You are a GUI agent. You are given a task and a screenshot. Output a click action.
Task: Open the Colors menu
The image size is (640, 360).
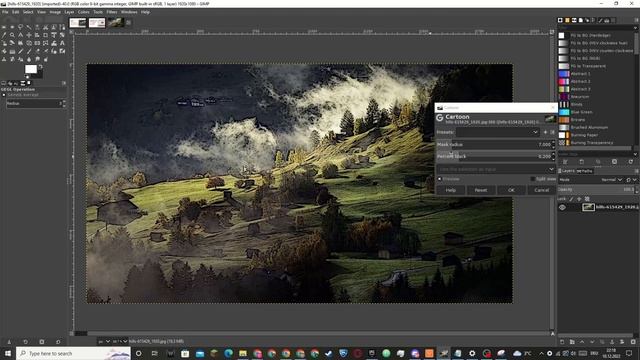tap(83, 12)
